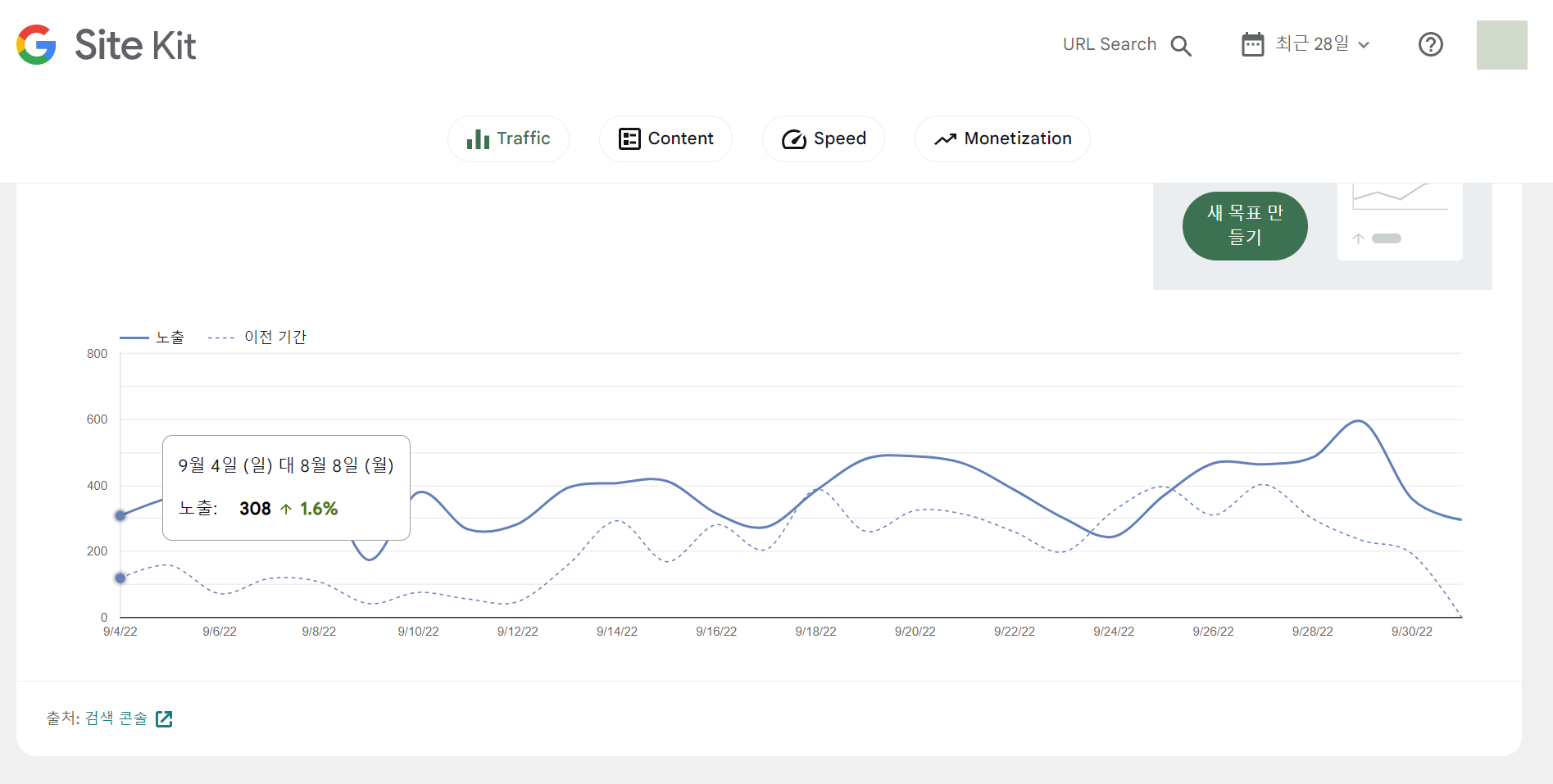Click the Google G logo

[36, 44]
